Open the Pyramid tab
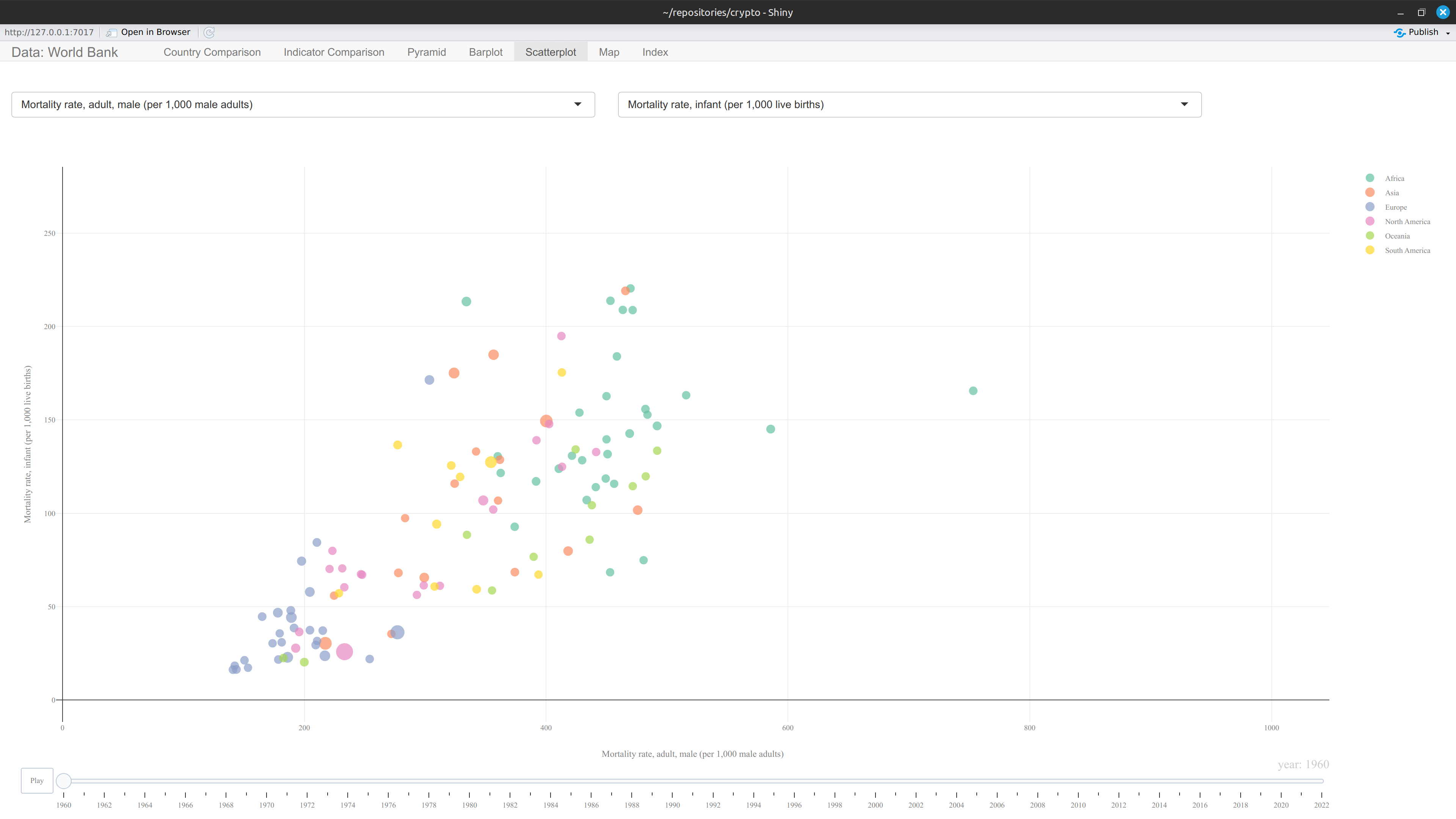Image resolution: width=1456 pixels, height=819 pixels. click(426, 52)
